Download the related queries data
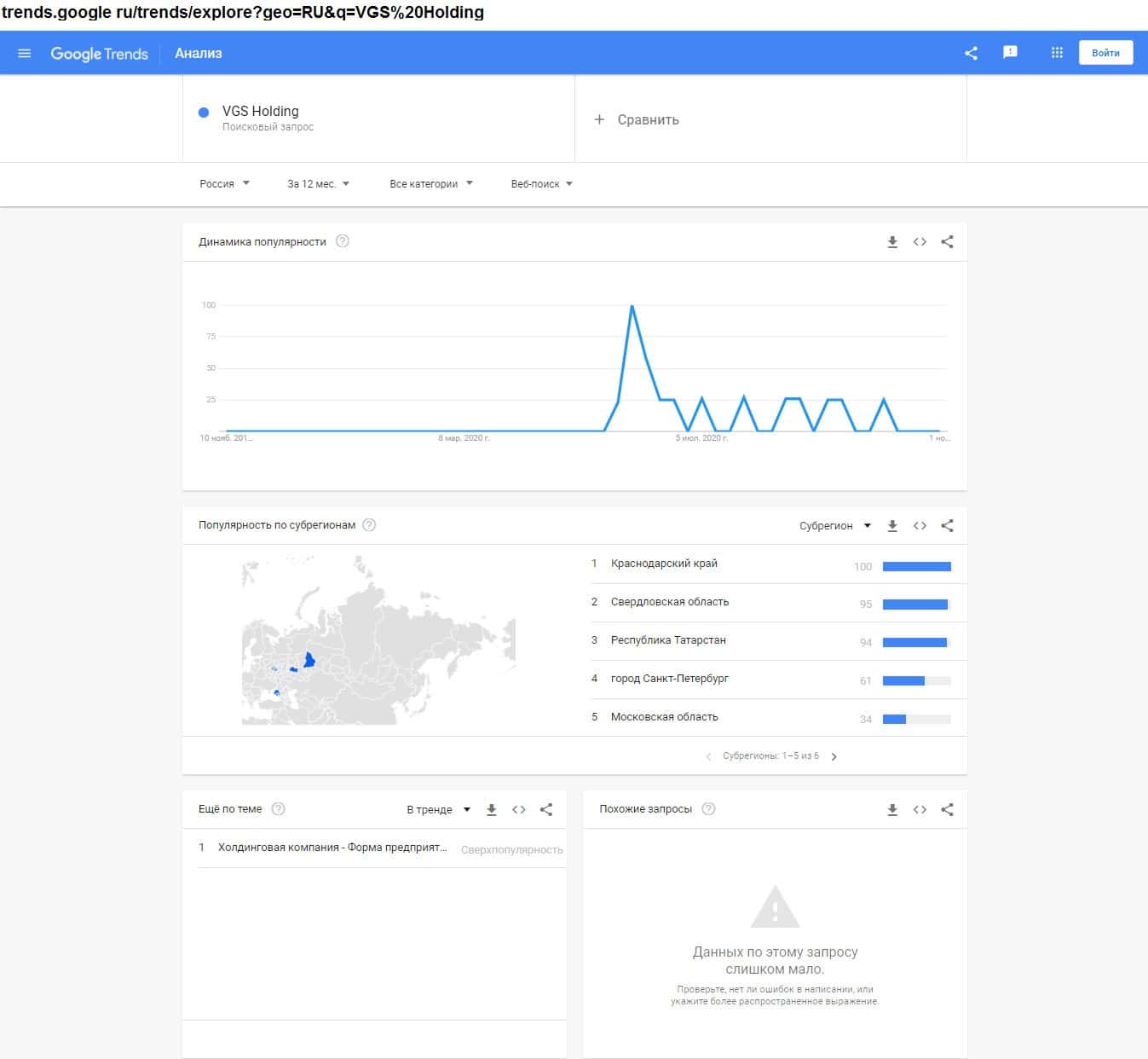Image resolution: width=1148 pixels, height=1059 pixels. click(x=892, y=810)
